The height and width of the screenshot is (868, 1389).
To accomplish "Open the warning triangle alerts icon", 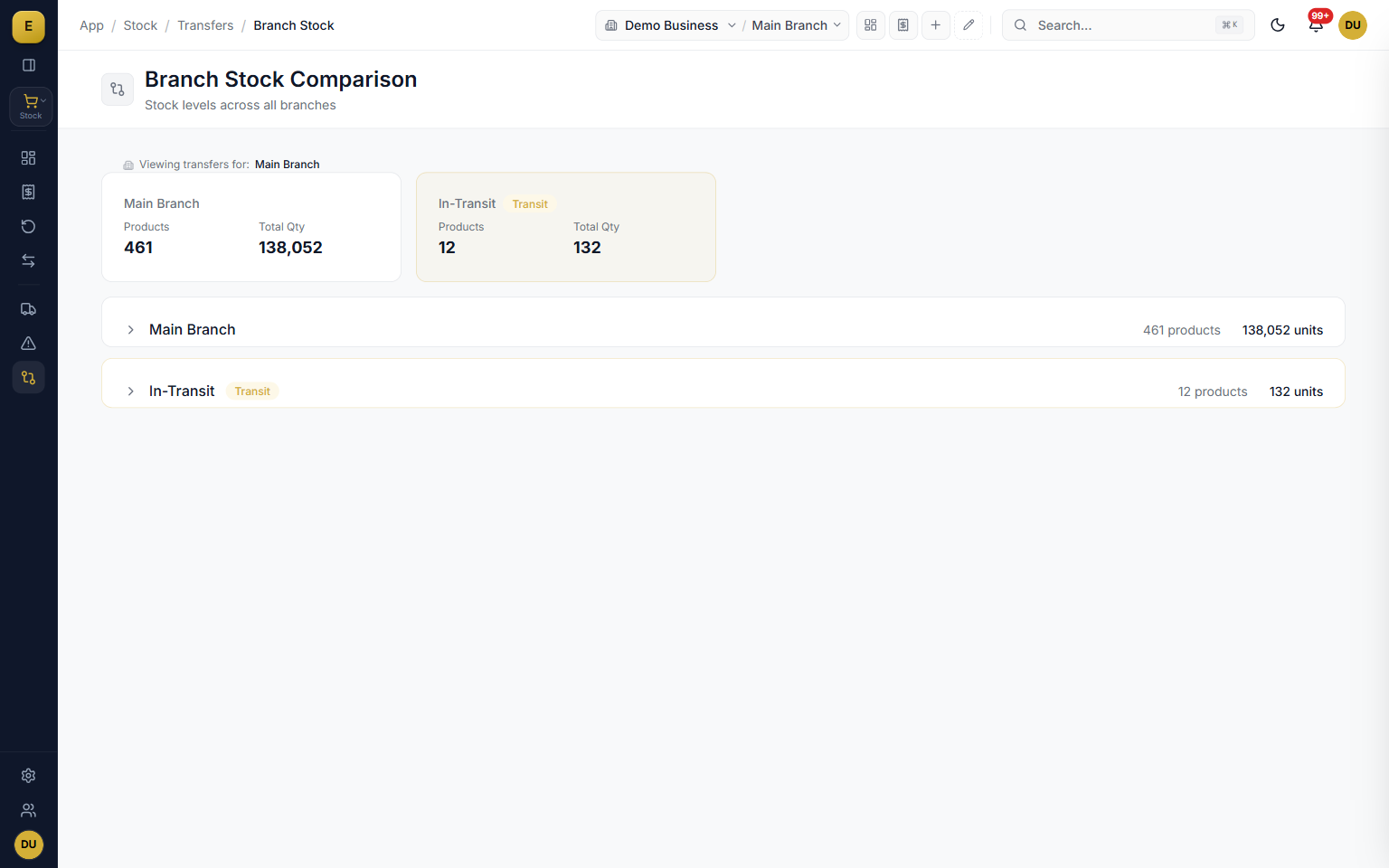I will coord(29,344).
